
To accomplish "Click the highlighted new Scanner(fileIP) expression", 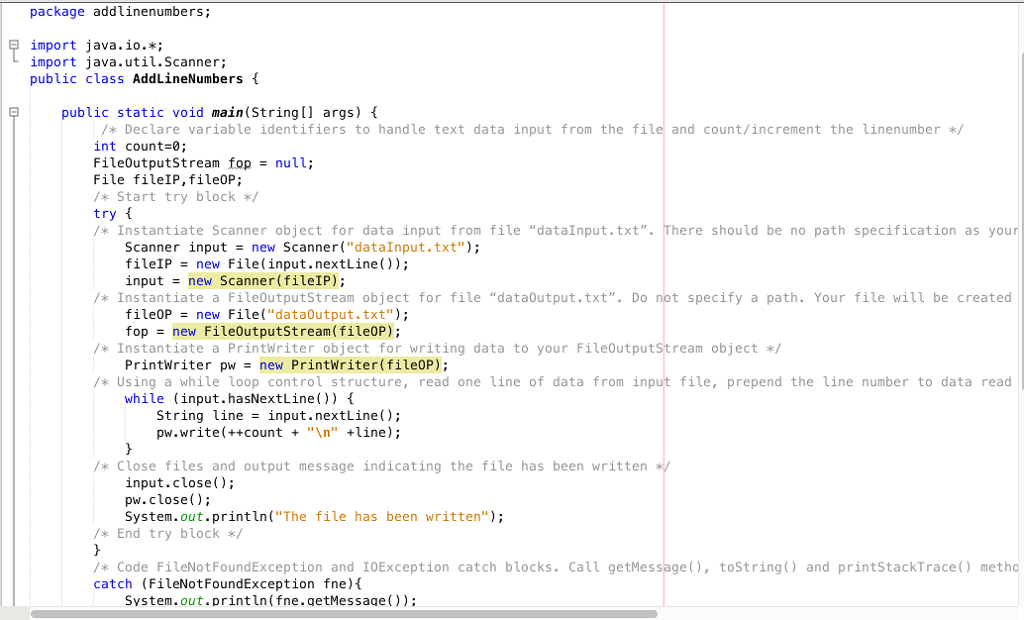I will click(262, 281).
